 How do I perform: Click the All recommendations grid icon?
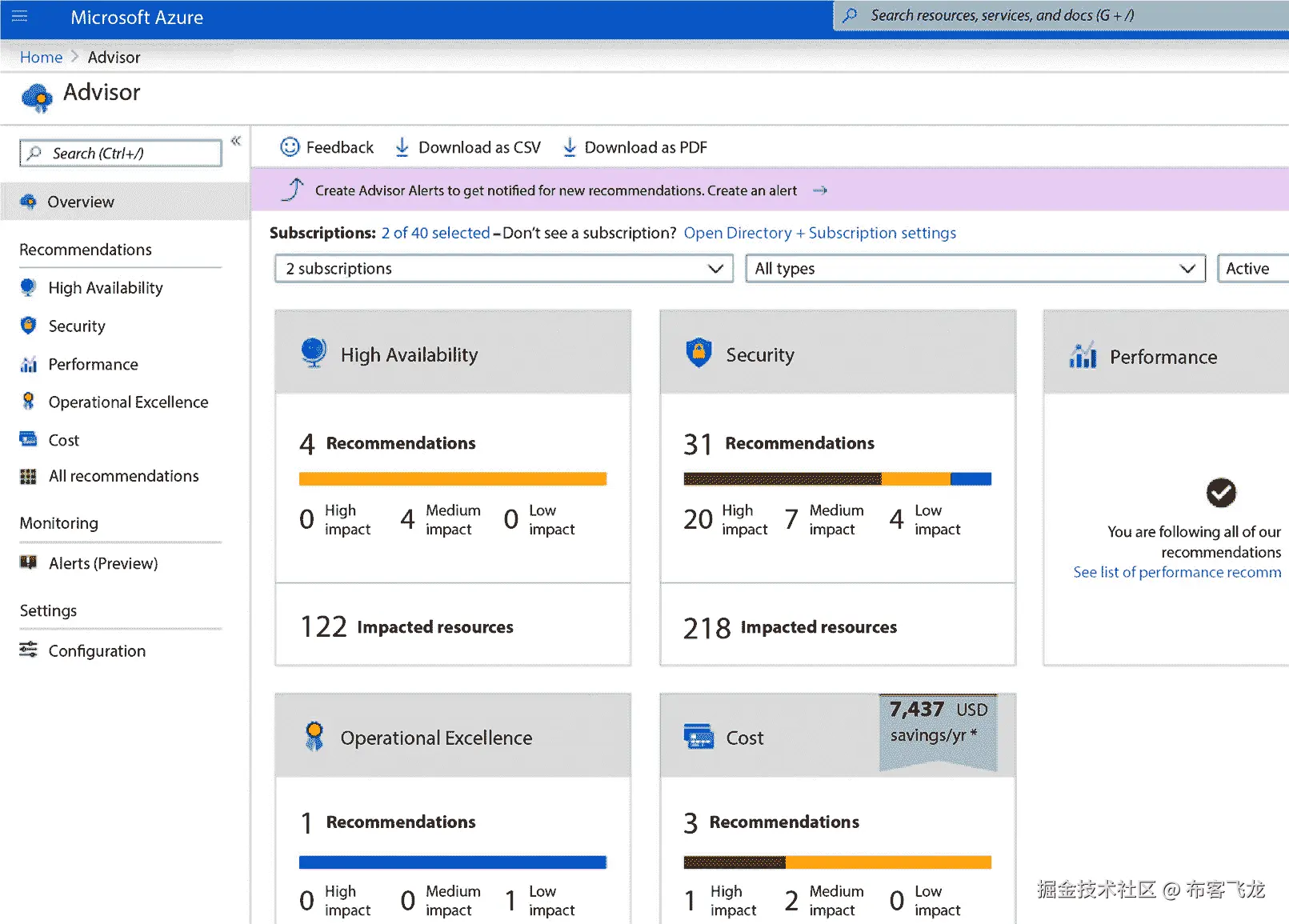(x=28, y=476)
